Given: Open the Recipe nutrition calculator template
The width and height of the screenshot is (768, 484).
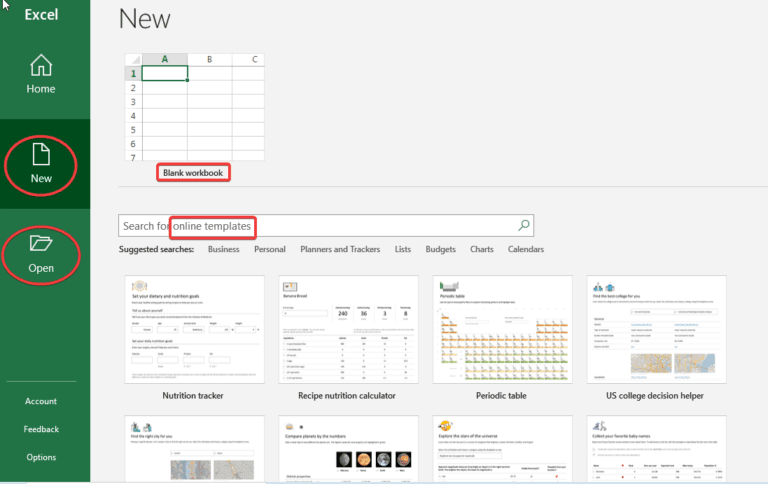Looking at the screenshot, I should pos(348,329).
